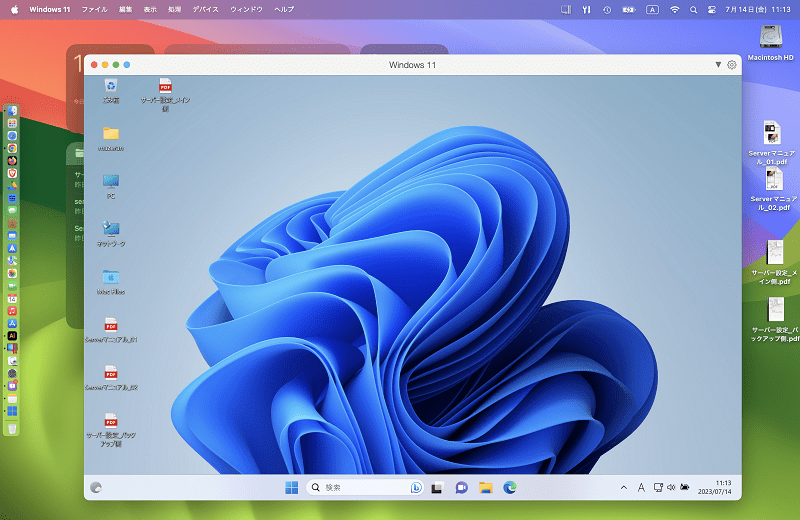Click the IME input mode 'A' indicator

coord(641,488)
